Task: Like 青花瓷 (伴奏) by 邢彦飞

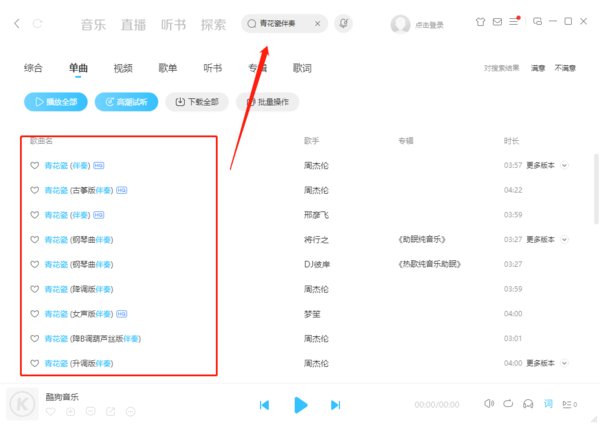Action: (34, 215)
